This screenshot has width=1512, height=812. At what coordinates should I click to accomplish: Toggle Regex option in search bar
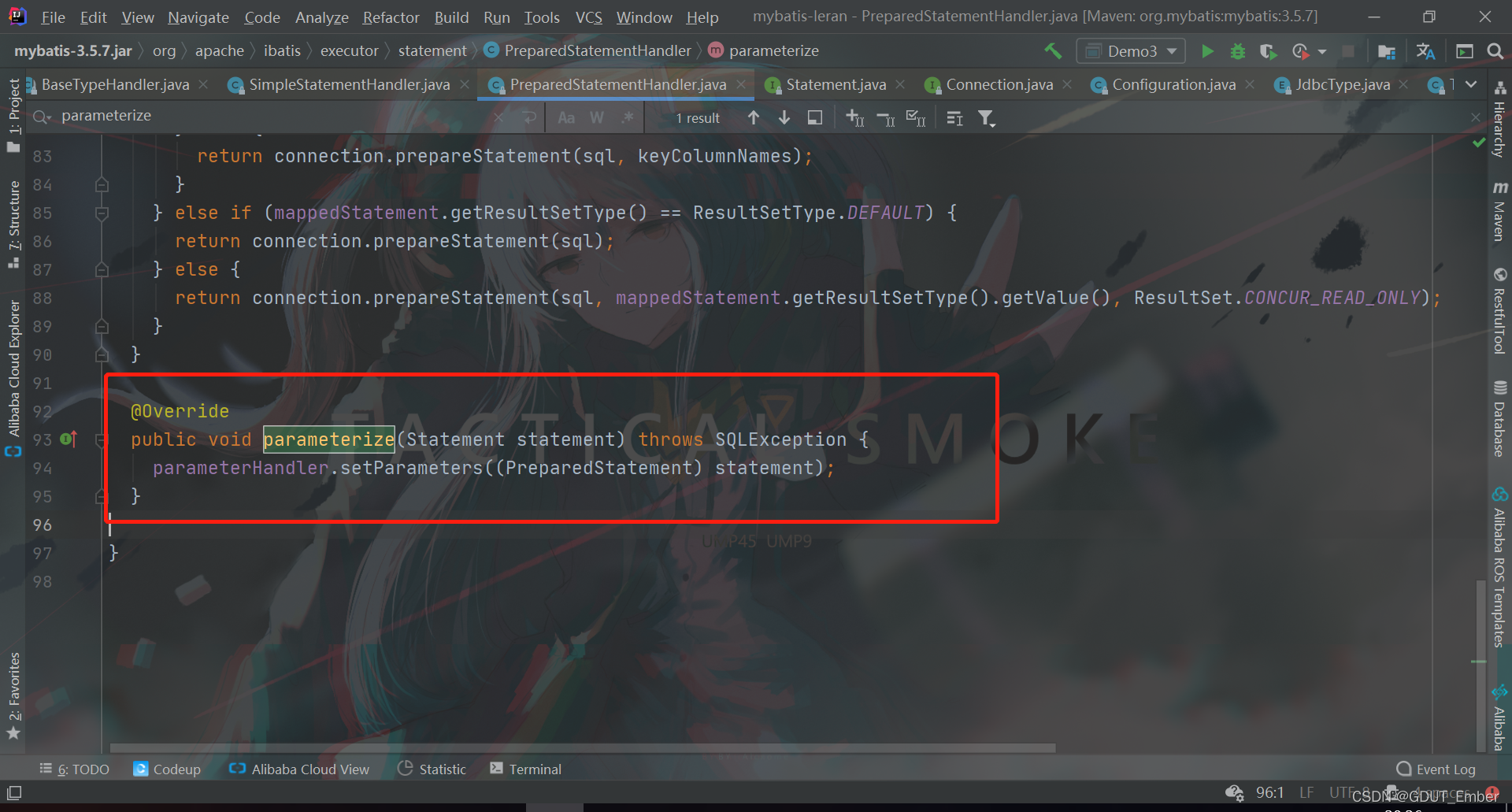point(627,117)
